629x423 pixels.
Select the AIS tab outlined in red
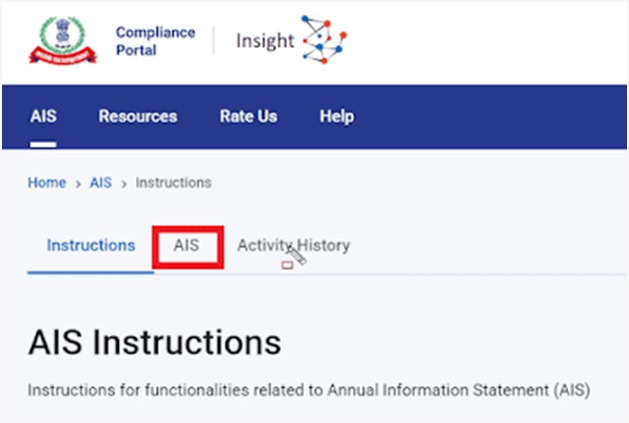tap(187, 245)
